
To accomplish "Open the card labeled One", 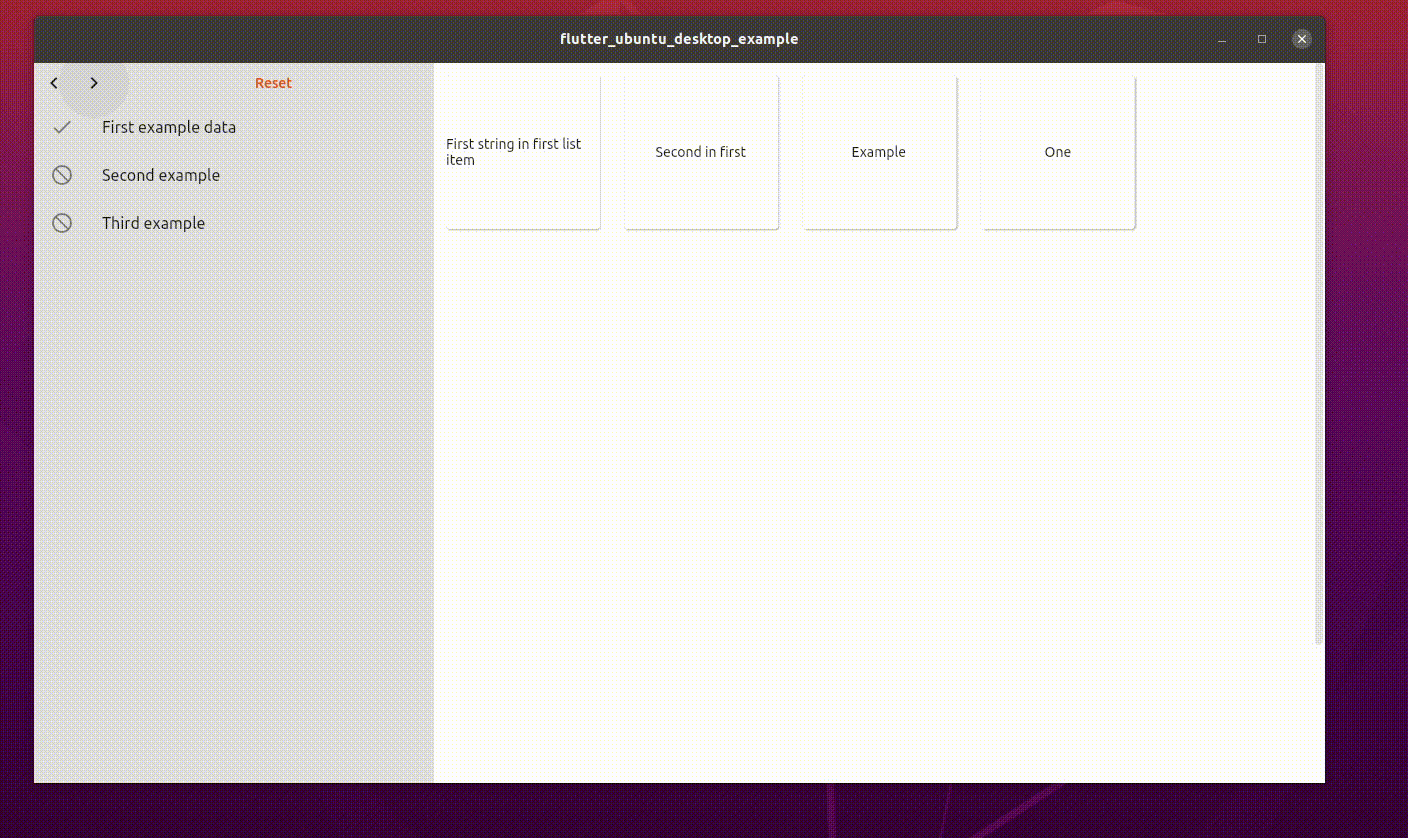I will [1058, 152].
